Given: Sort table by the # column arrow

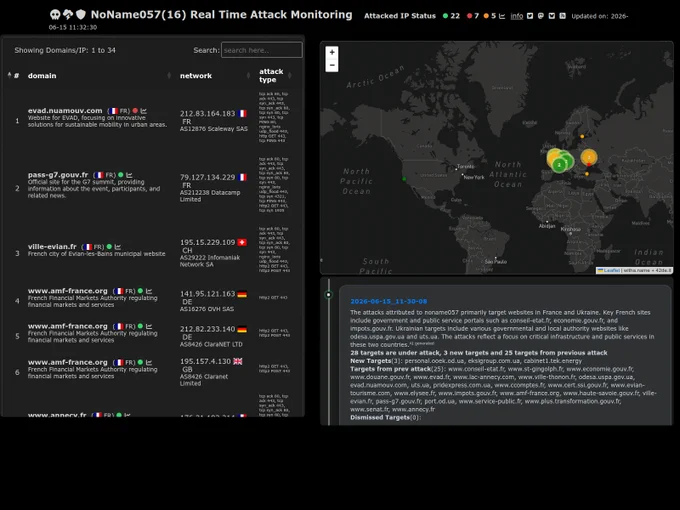Looking at the screenshot, I should pyautogui.click(x=10, y=75).
